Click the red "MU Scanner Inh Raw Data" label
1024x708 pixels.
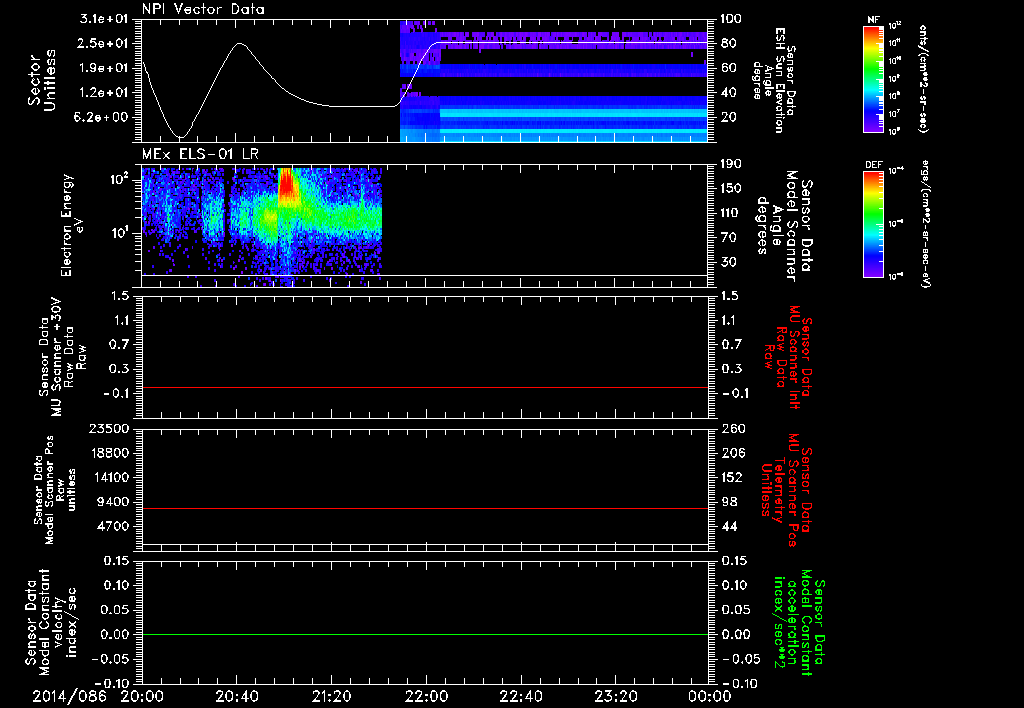[x=788, y=357]
